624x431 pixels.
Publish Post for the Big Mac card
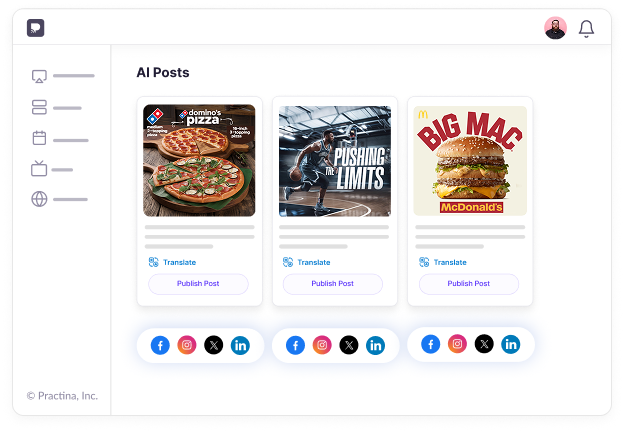pyautogui.click(x=469, y=284)
